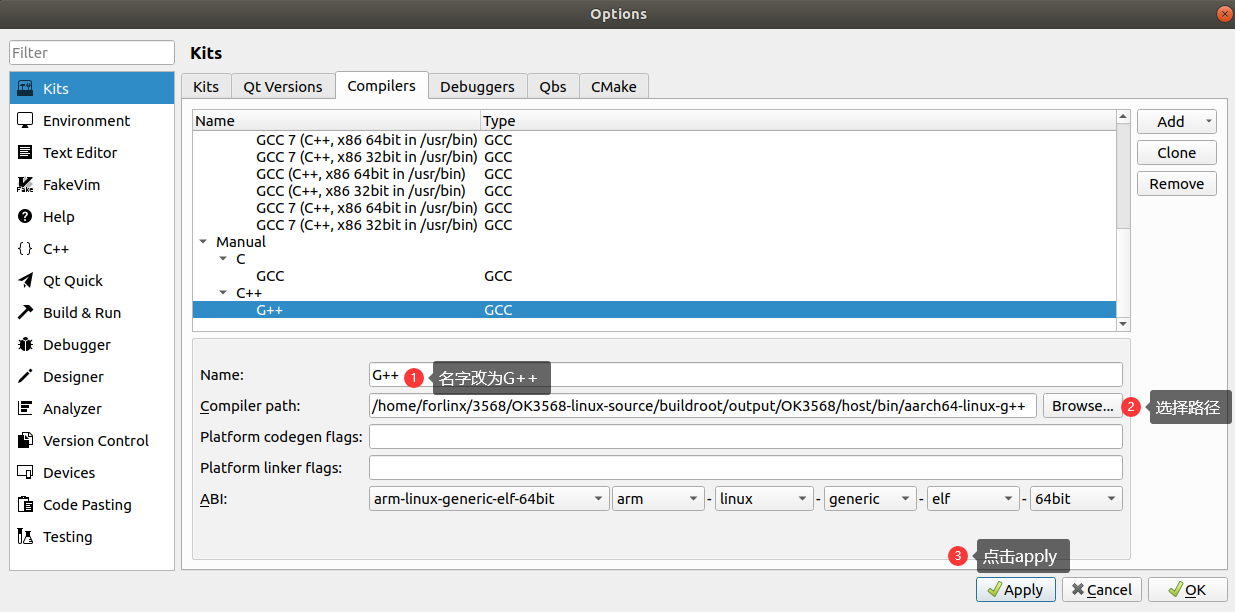
Task: Select the Environment category icon
Action: tap(25, 121)
